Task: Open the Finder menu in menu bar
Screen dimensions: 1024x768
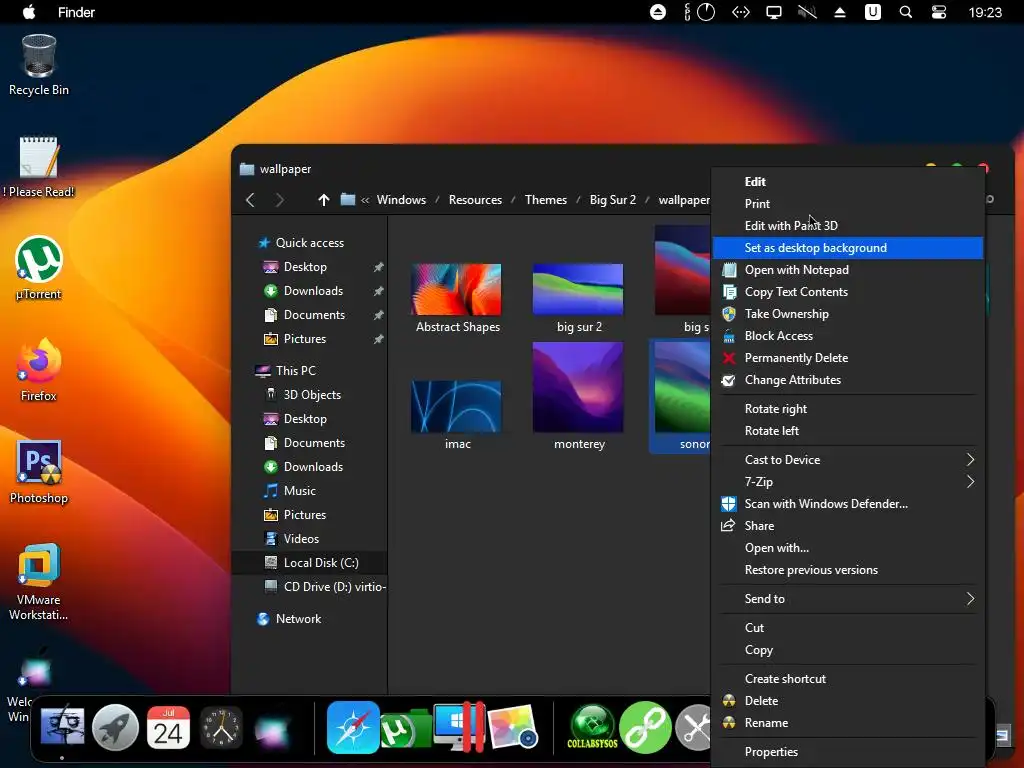Action: click(76, 12)
